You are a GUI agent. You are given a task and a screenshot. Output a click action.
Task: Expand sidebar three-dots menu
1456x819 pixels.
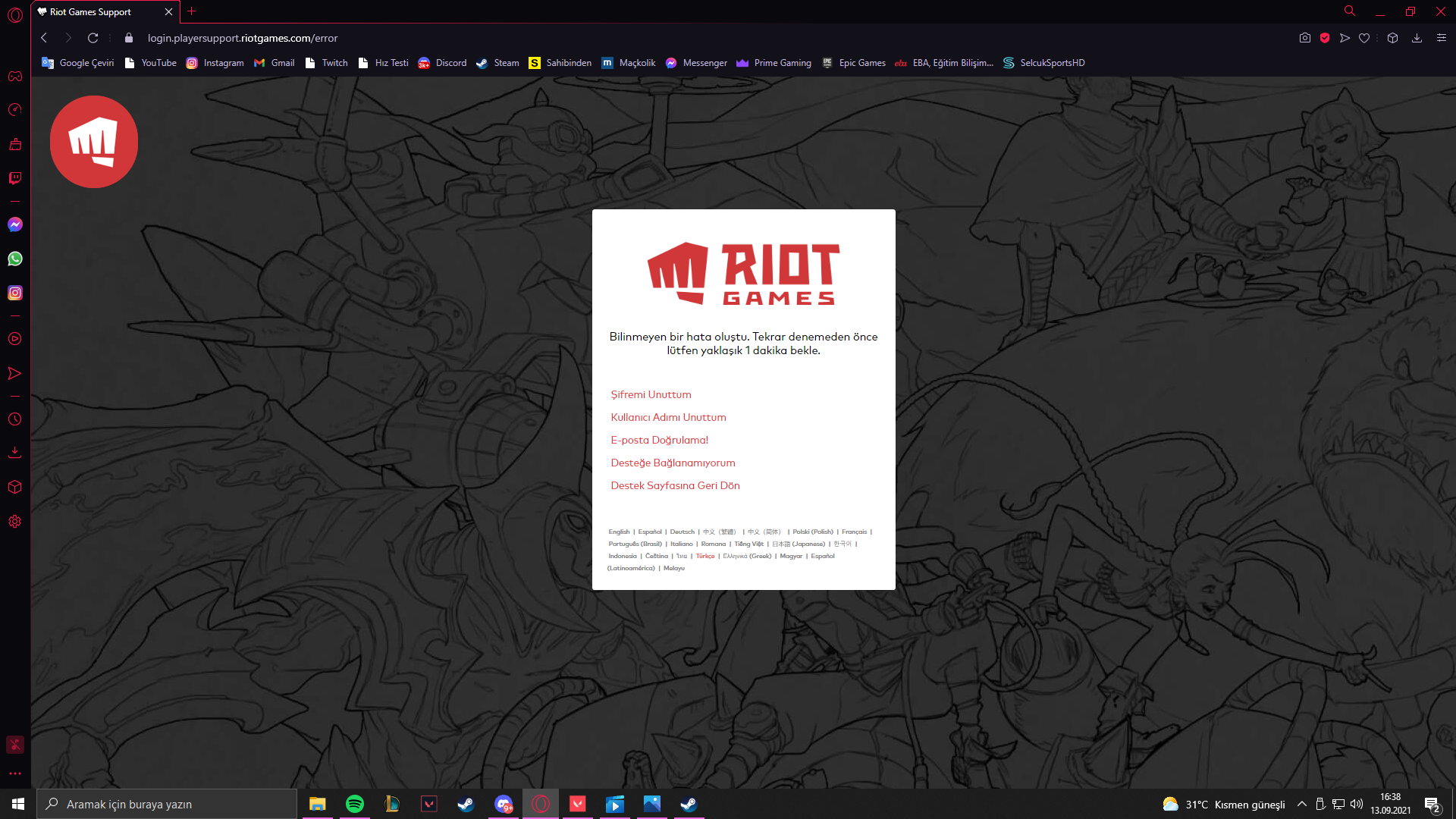pos(14,773)
